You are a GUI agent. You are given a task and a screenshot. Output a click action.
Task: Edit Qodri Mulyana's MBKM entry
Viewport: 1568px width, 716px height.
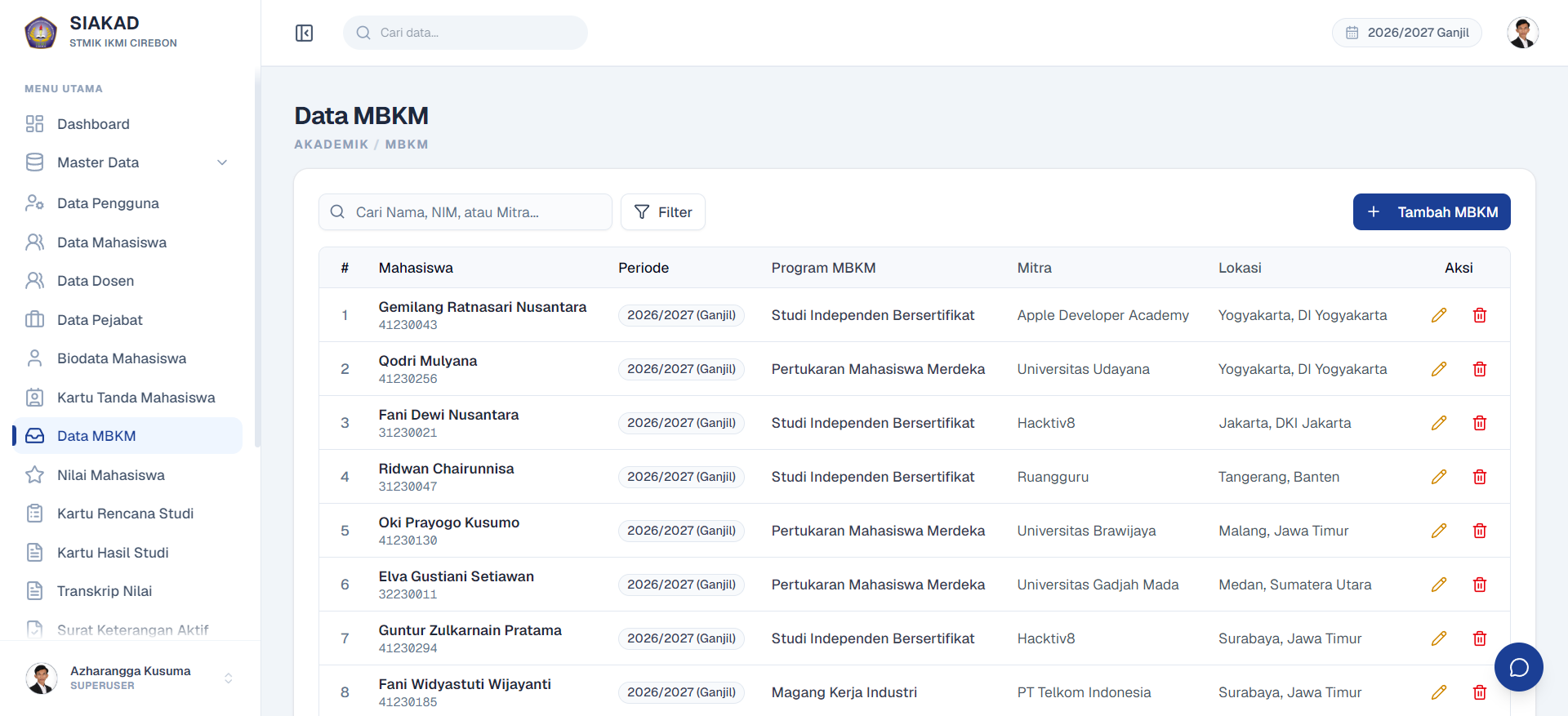coord(1439,369)
